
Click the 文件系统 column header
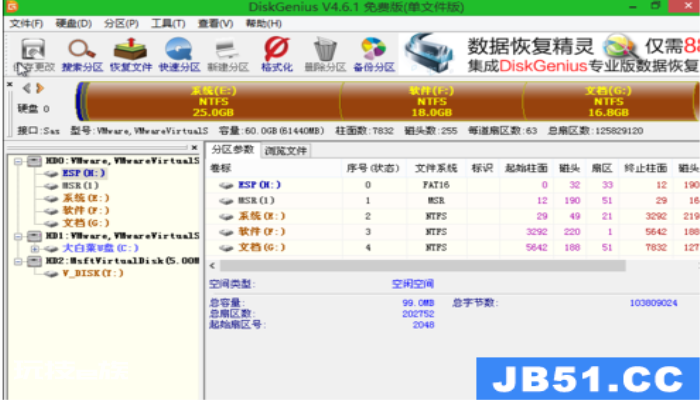(436, 169)
